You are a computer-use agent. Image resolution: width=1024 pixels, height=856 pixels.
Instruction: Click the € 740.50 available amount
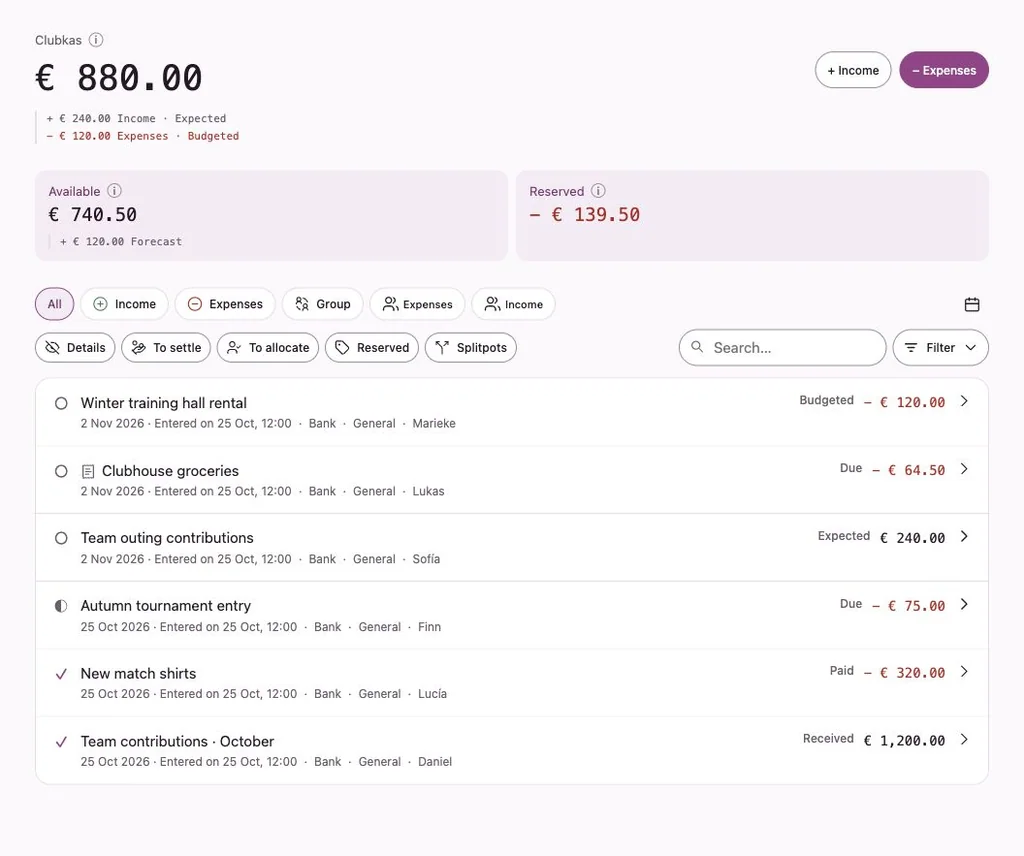click(93, 215)
